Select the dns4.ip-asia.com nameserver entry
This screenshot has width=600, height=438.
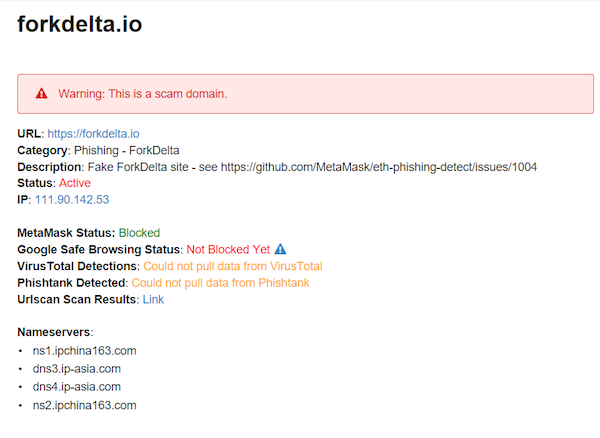pos(77,386)
